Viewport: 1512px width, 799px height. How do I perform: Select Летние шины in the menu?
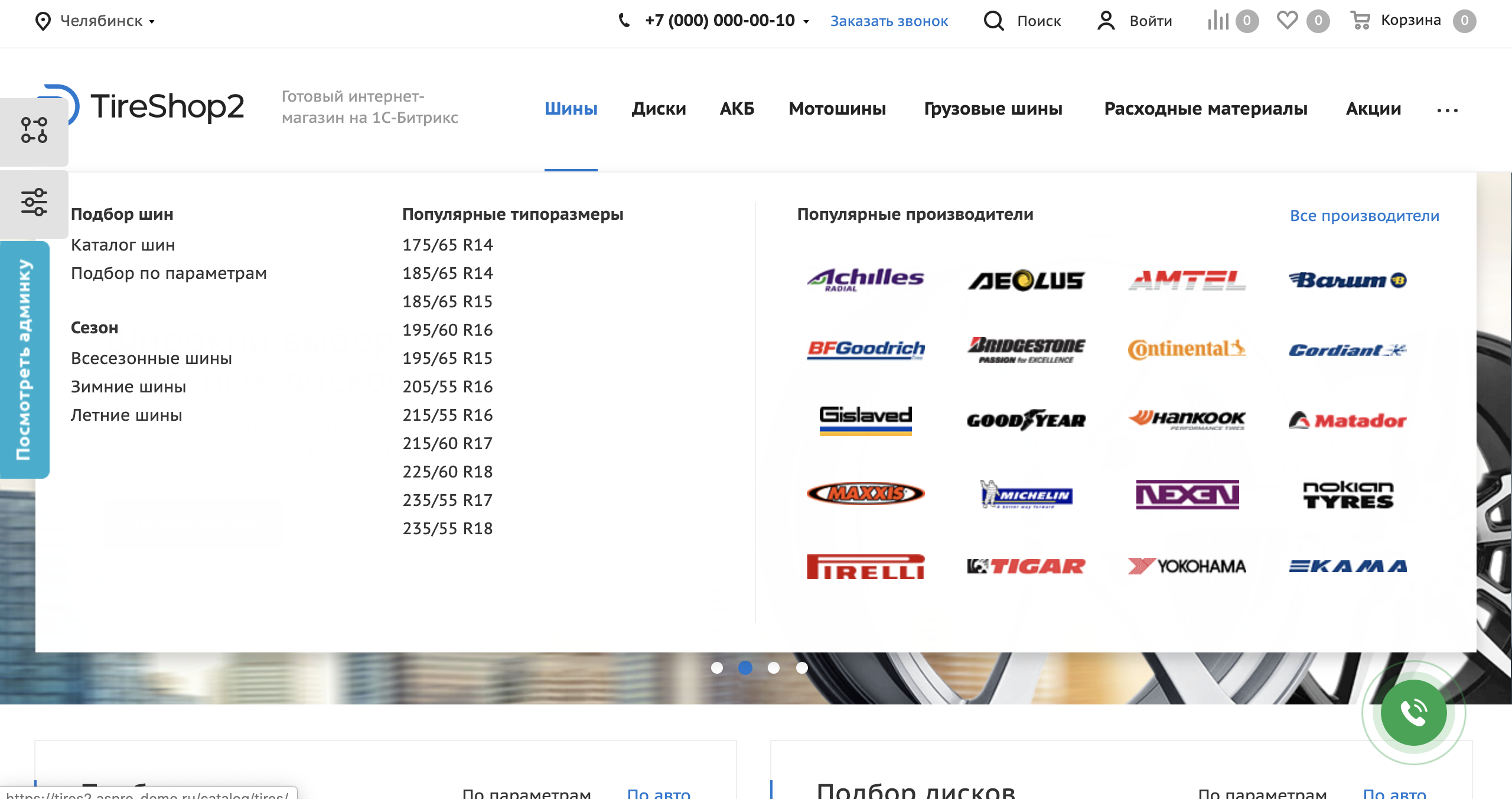126,415
